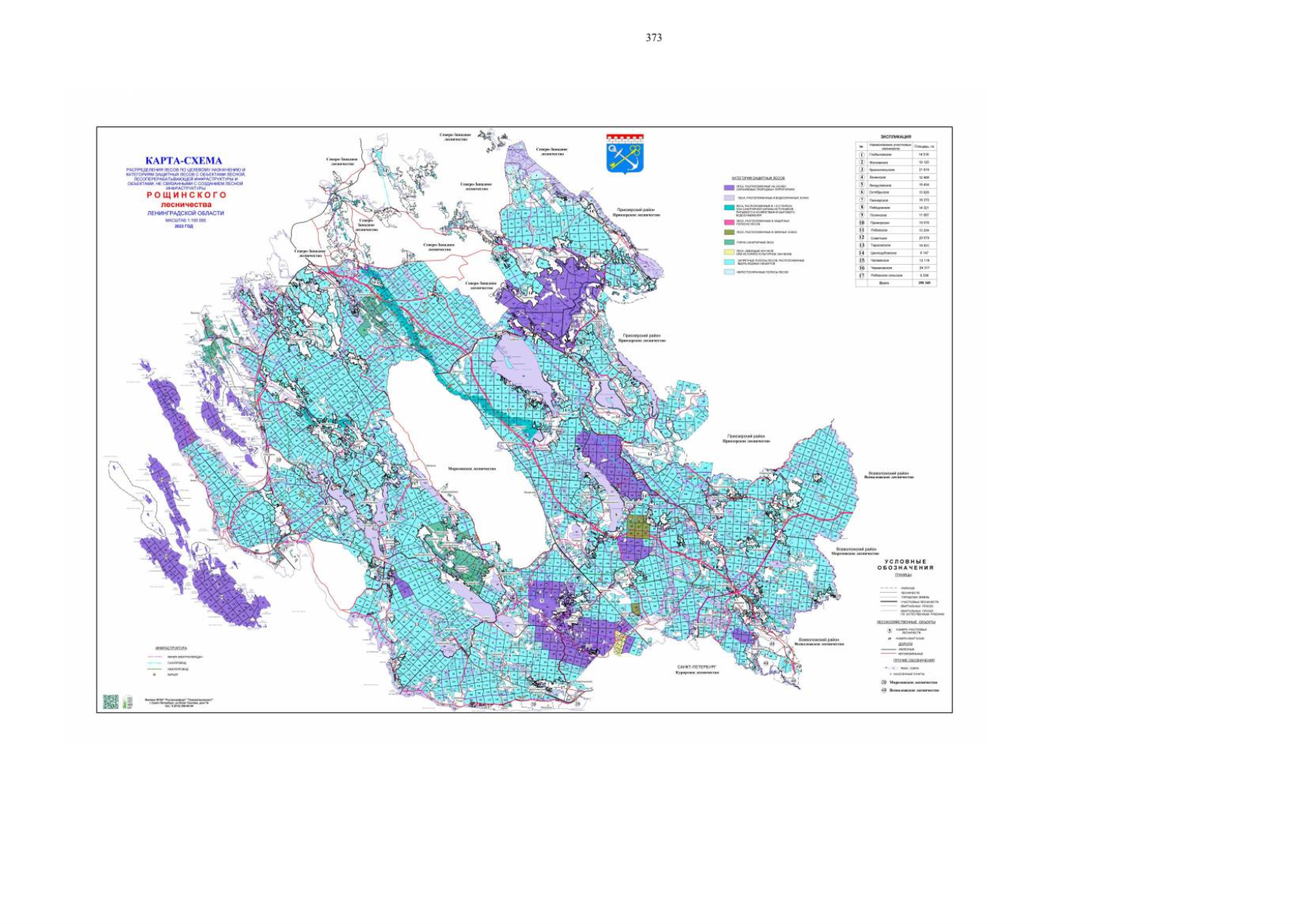The image size is (1308, 924).
Task: Click the Roslesinforg logo beside the QR code
Action: point(129,701)
